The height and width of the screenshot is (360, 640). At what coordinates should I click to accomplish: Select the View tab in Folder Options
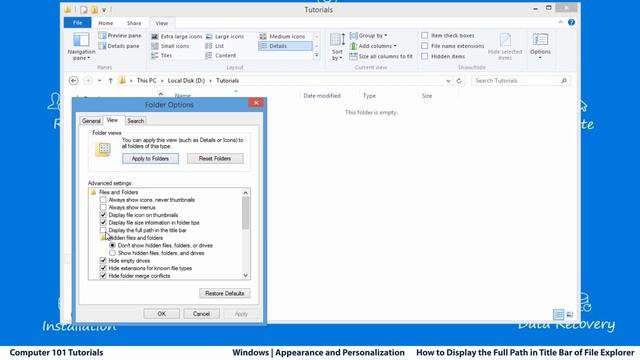tap(112, 120)
